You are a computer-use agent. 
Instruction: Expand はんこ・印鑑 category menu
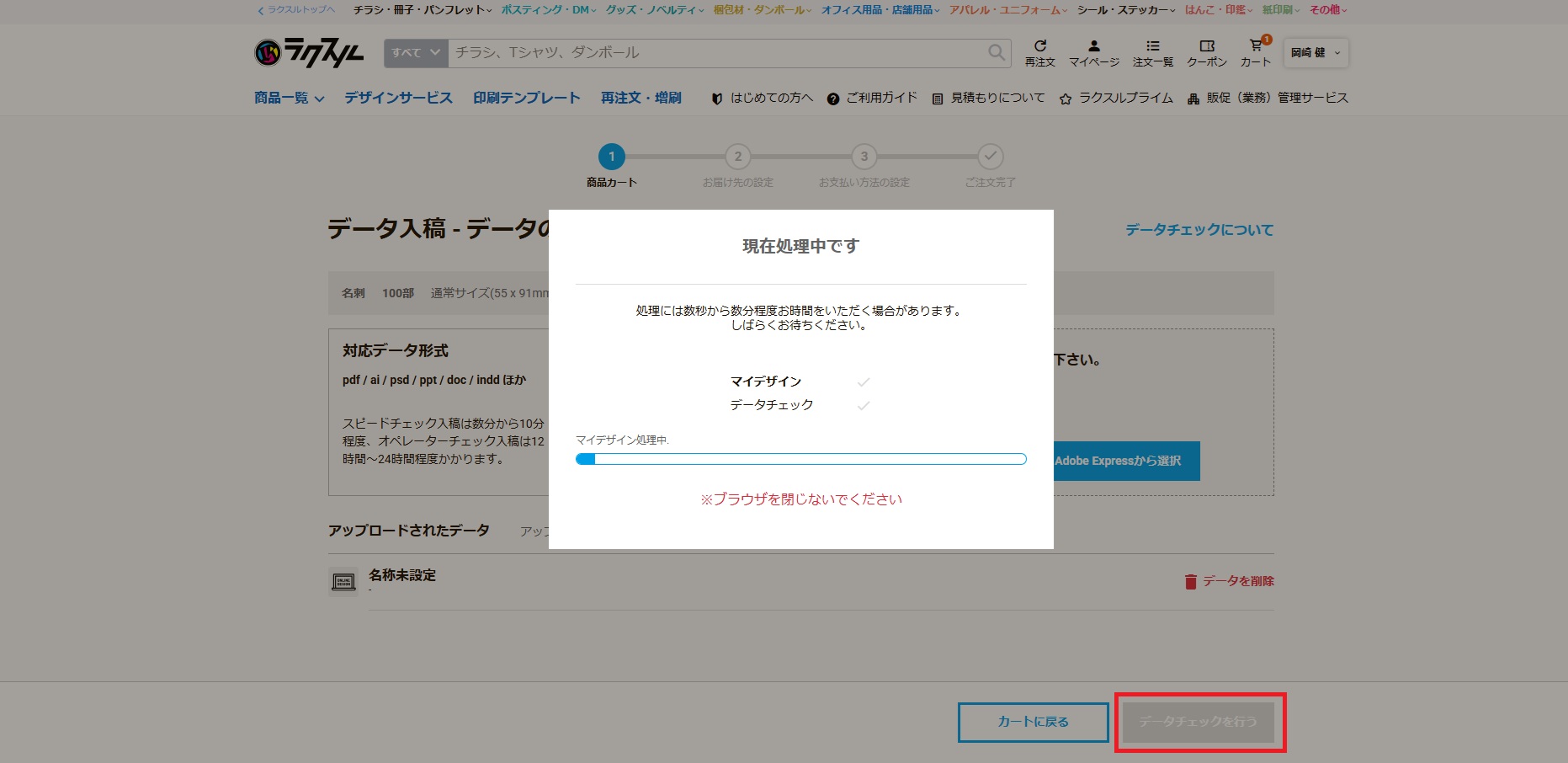pos(1219,10)
